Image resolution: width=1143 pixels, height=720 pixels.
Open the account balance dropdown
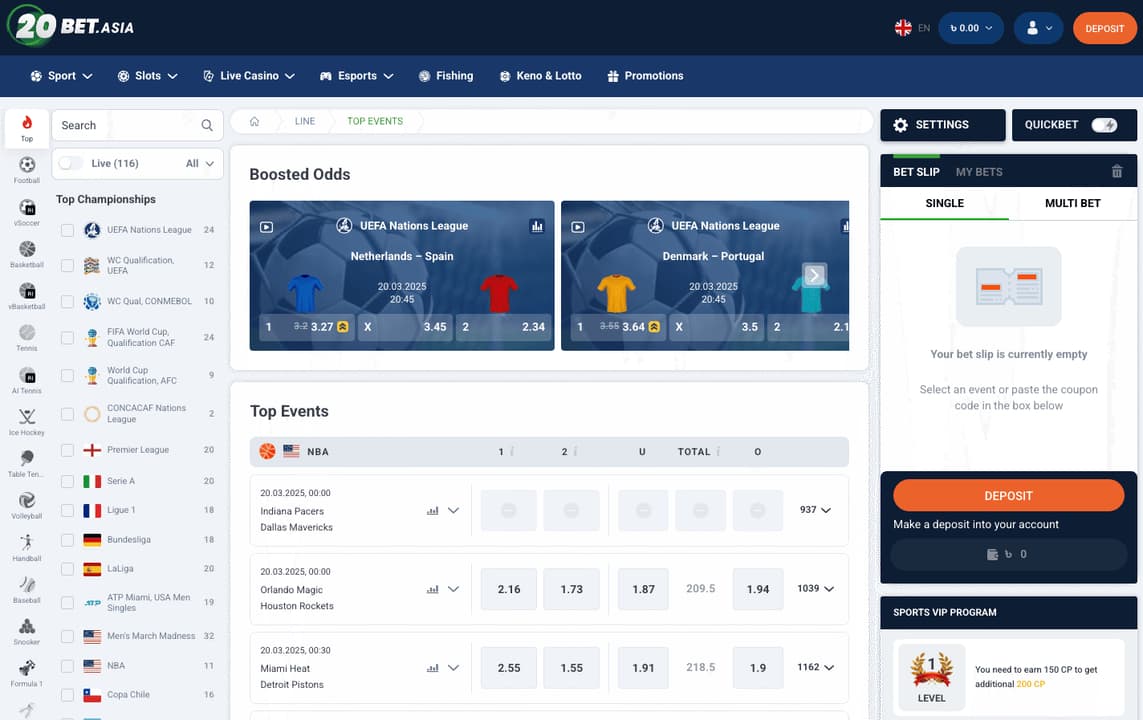(970, 28)
